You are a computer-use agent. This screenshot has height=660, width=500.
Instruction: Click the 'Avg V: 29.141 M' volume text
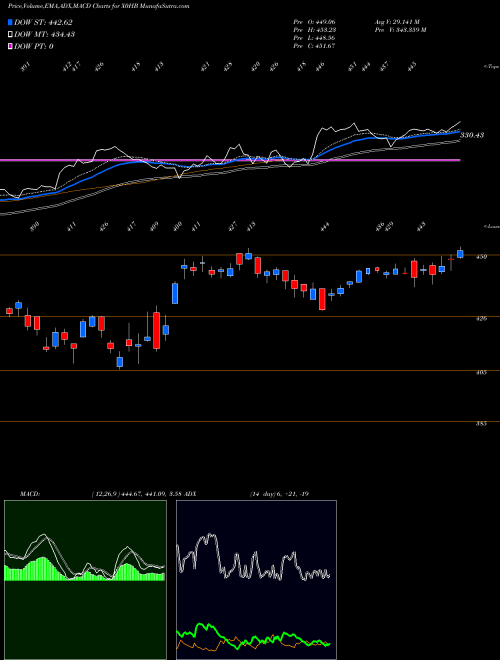(x=397, y=22)
